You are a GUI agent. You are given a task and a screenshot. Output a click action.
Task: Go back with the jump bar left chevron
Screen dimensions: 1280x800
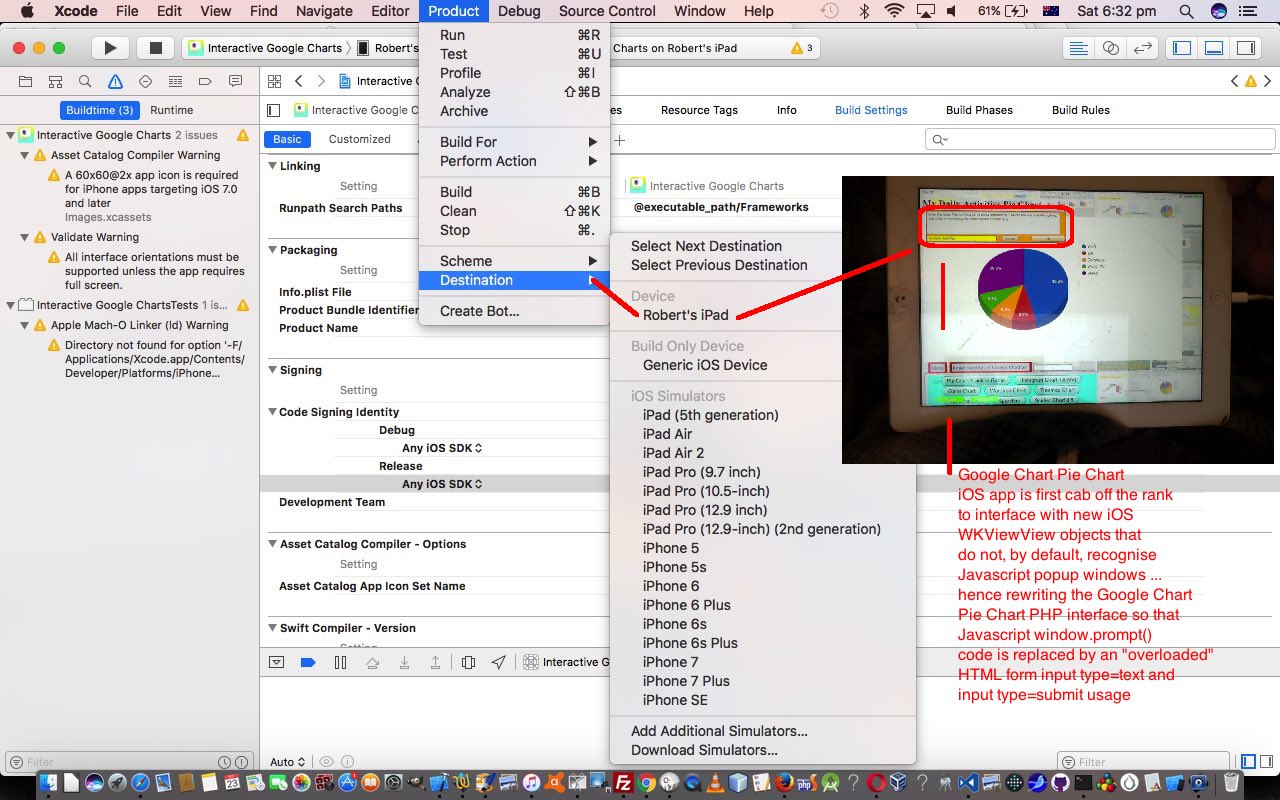point(299,81)
